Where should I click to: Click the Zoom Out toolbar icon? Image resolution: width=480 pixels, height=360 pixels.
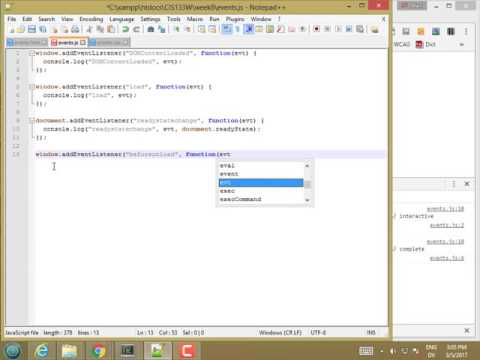[x=187, y=30]
